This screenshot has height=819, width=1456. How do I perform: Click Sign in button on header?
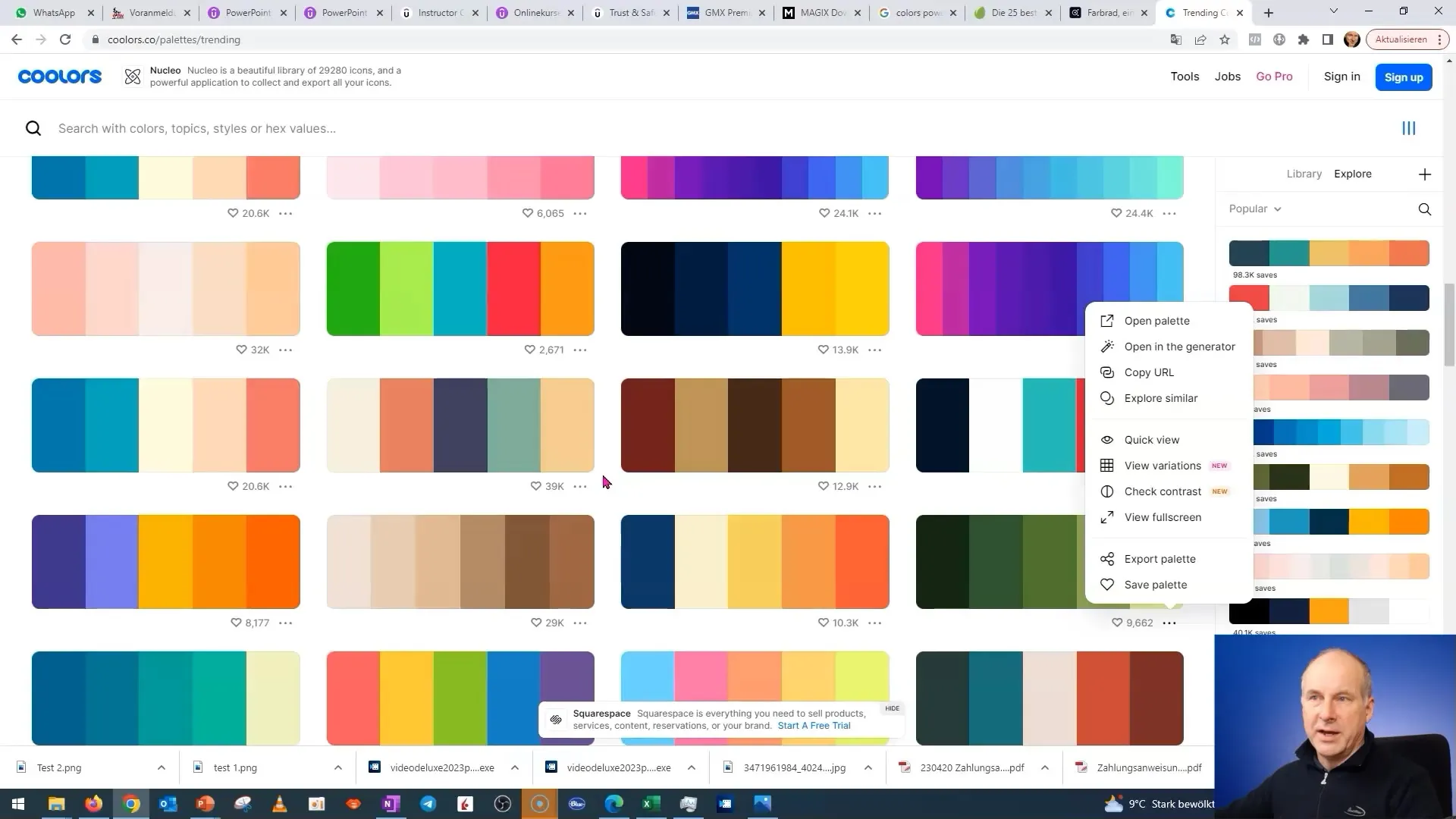pos(1341,76)
